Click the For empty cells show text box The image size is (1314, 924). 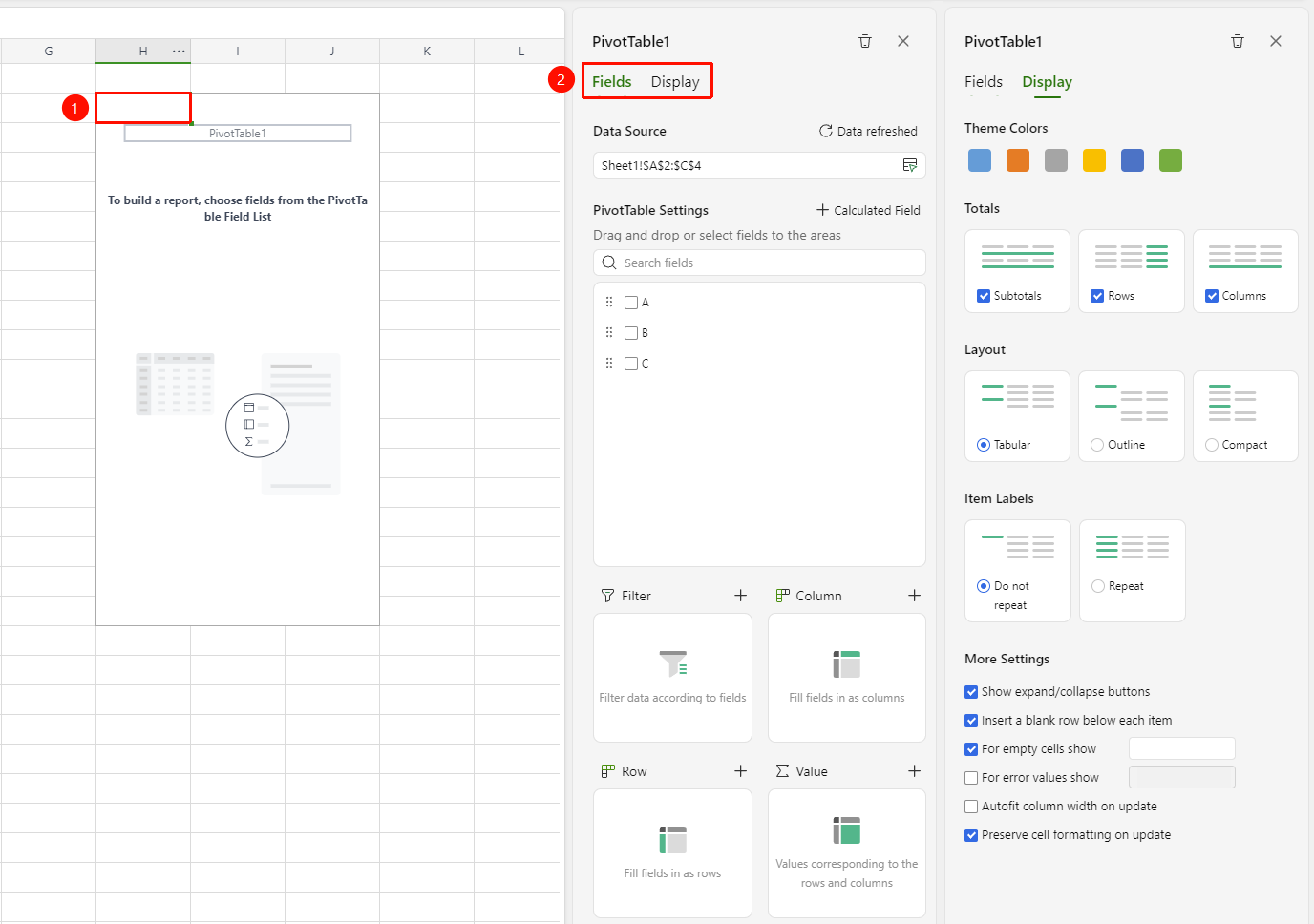pyautogui.click(x=1182, y=748)
